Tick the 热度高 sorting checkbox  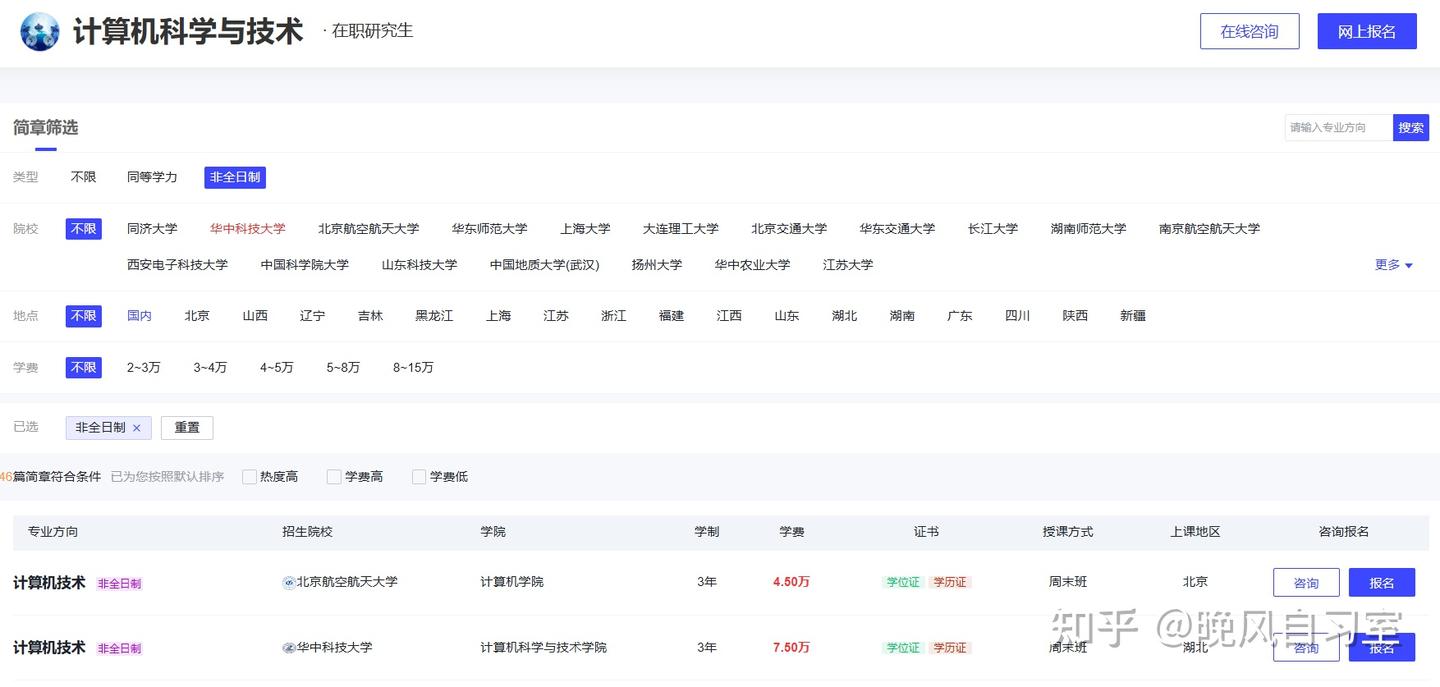(x=250, y=477)
